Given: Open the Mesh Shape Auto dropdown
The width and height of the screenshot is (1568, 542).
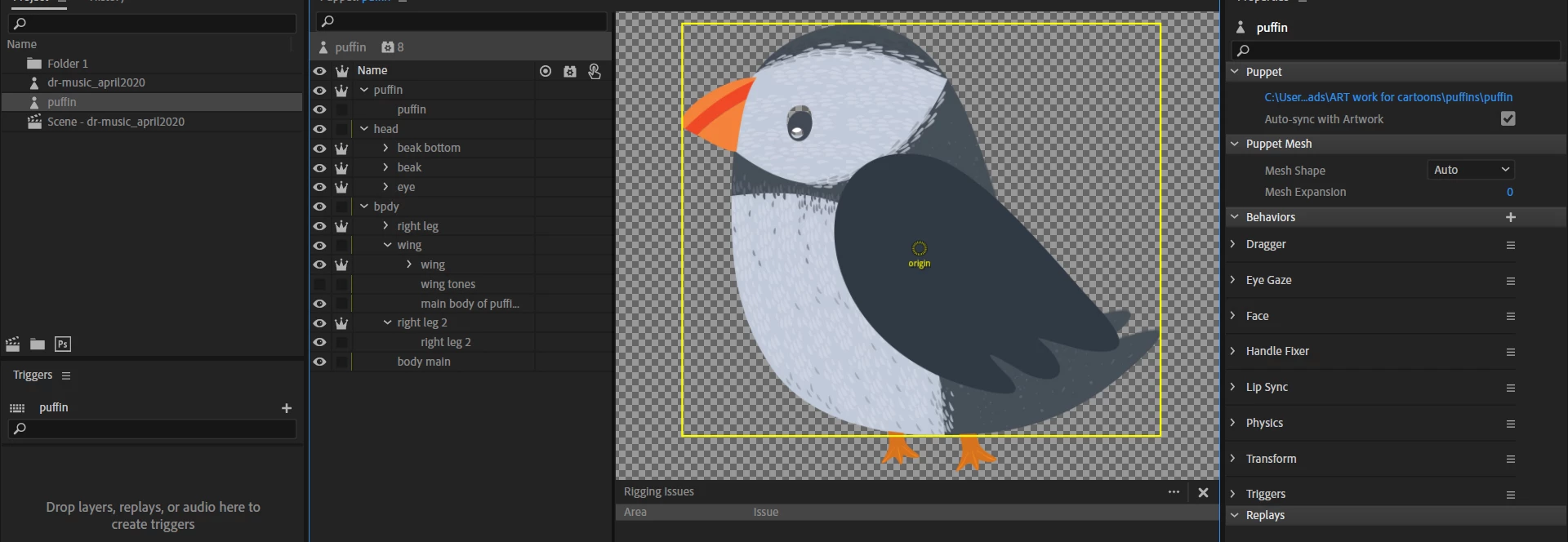Looking at the screenshot, I should (1471, 170).
